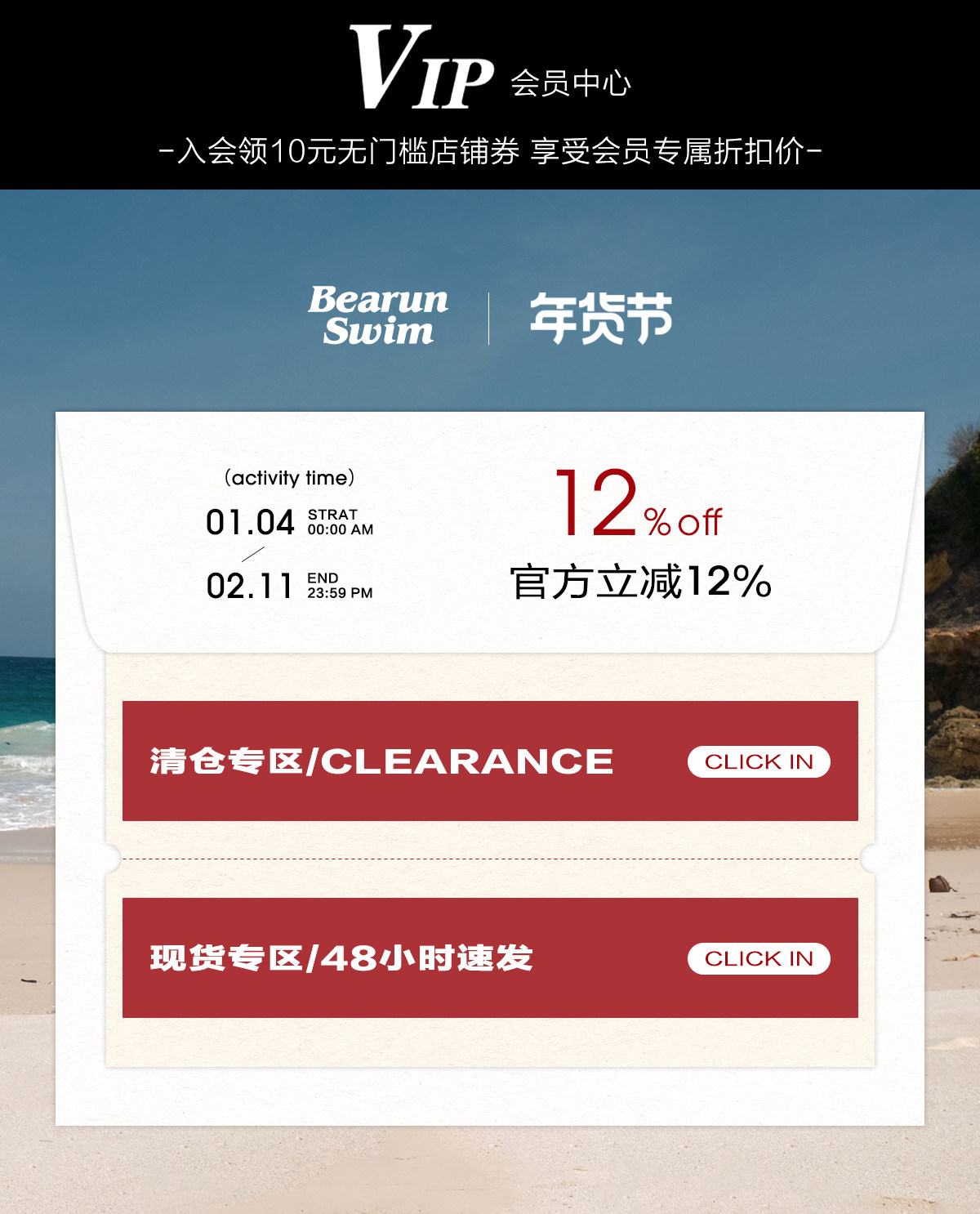Click the Bearun Swim brand logo
The image size is (980, 1214).
point(378,315)
